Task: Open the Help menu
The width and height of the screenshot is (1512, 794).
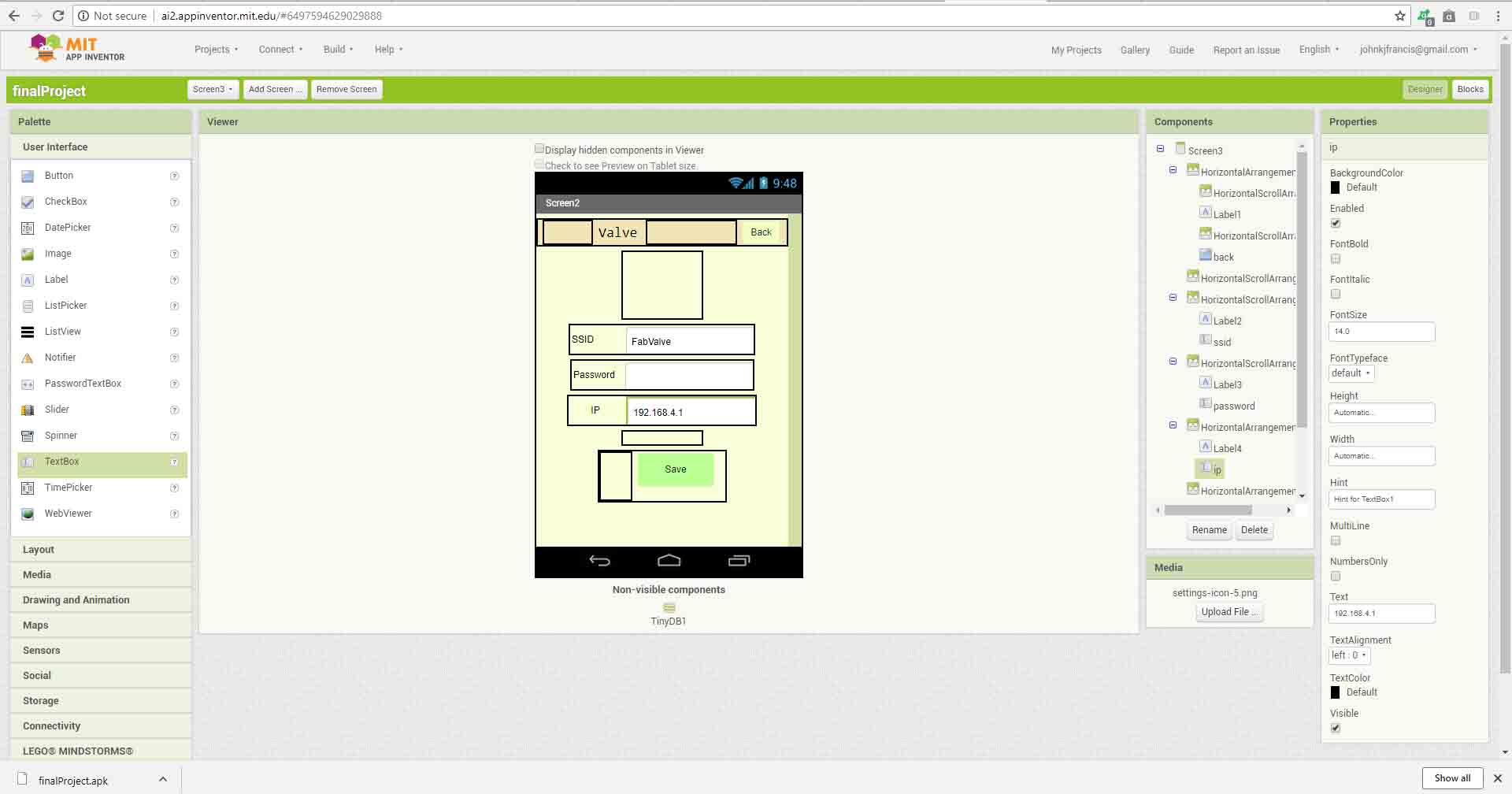Action: 388,50
